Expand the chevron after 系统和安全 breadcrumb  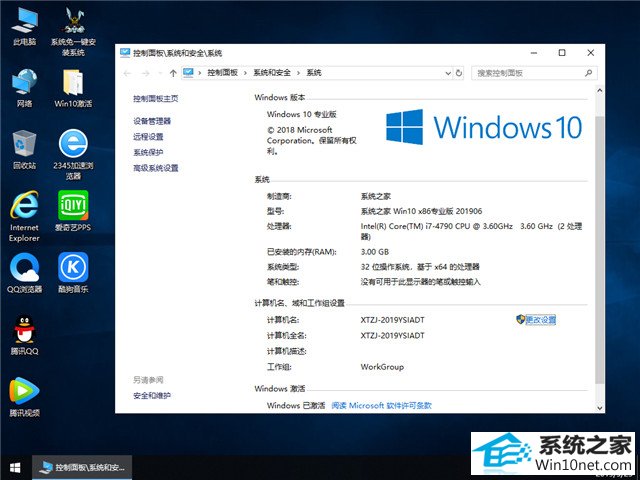tap(298, 73)
